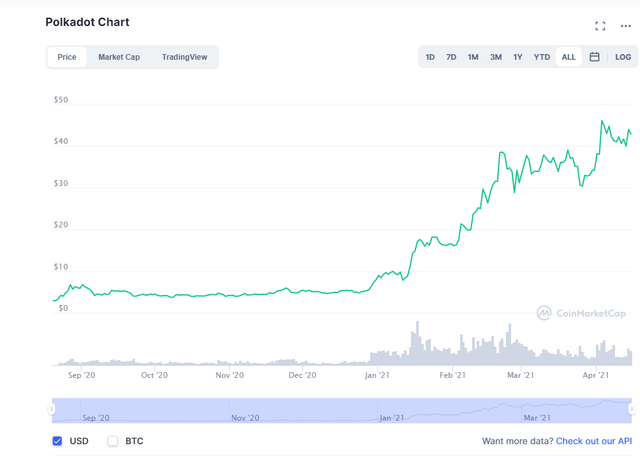Set chart range to 7D

[451, 57]
